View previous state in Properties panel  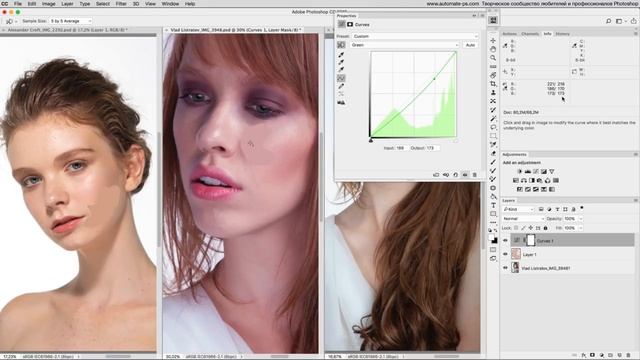pos(446,175)
